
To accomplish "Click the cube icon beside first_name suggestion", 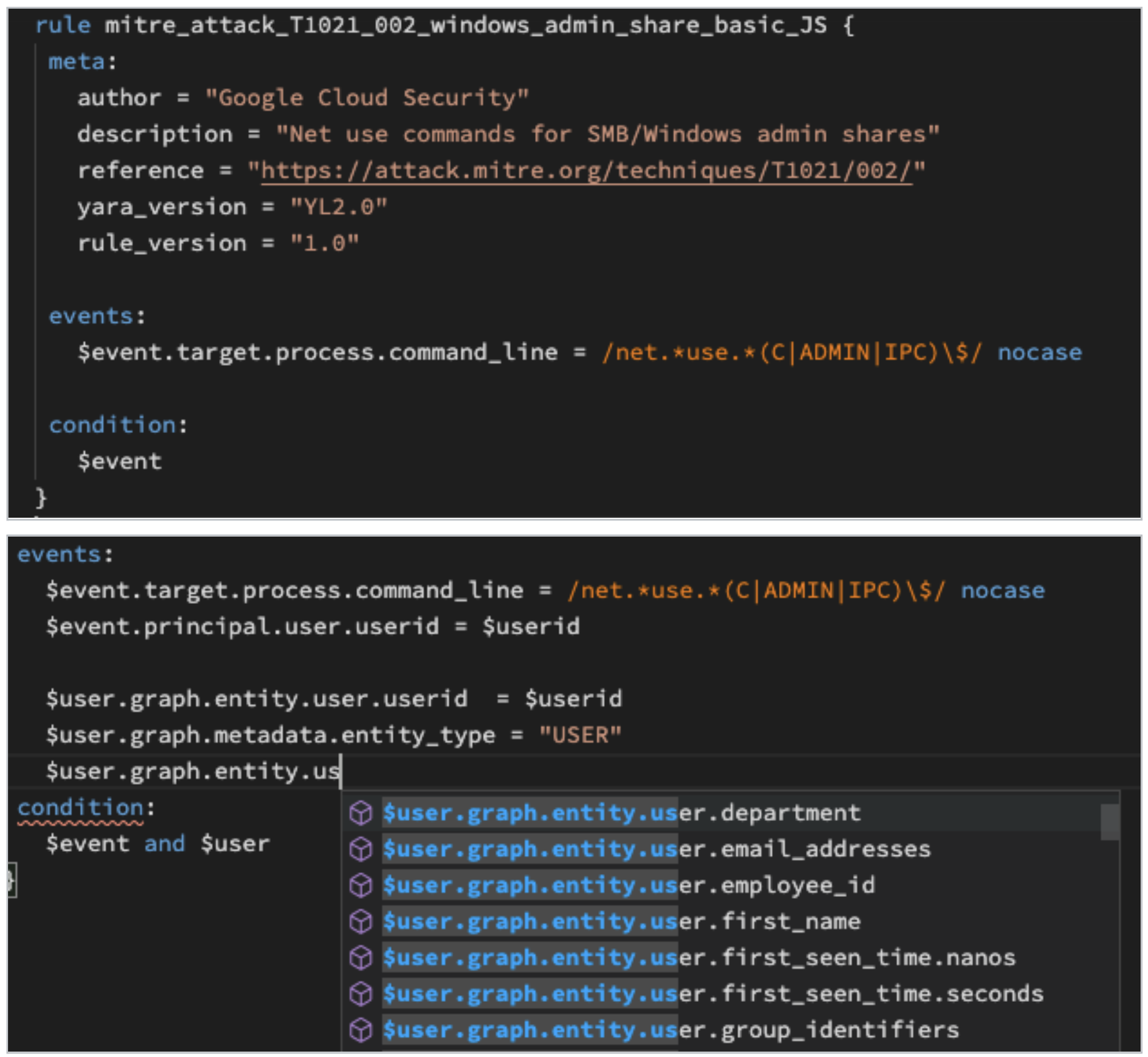I will (360, 922).
